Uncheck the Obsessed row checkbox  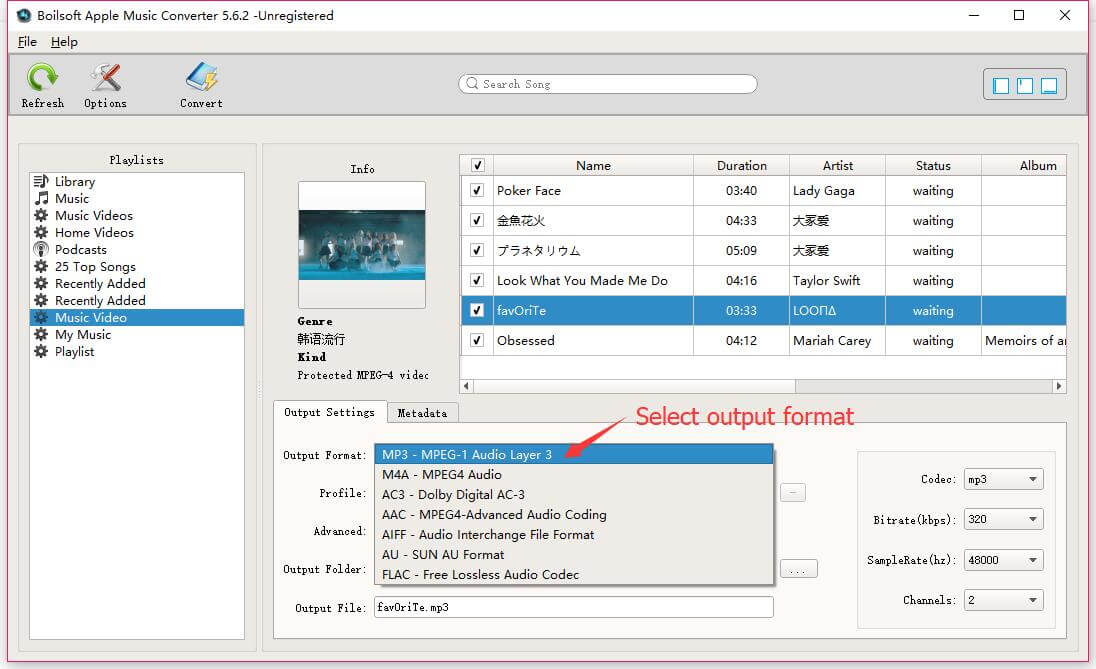[x=477, y=340]
